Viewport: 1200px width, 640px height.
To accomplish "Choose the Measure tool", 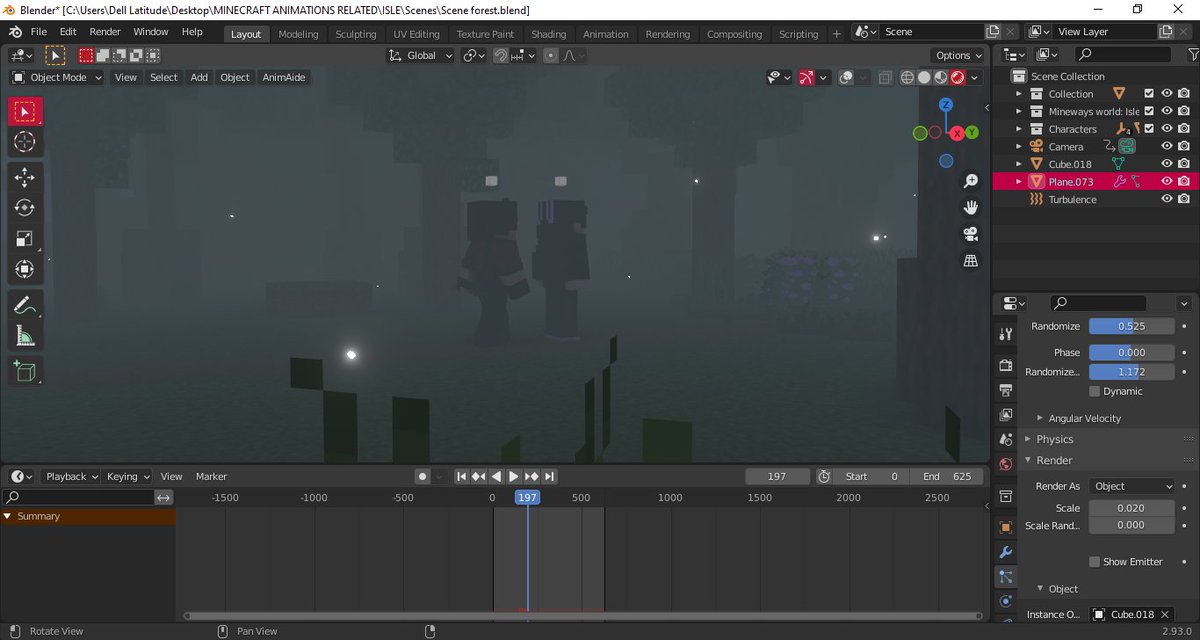I will [x=25, y=336].
